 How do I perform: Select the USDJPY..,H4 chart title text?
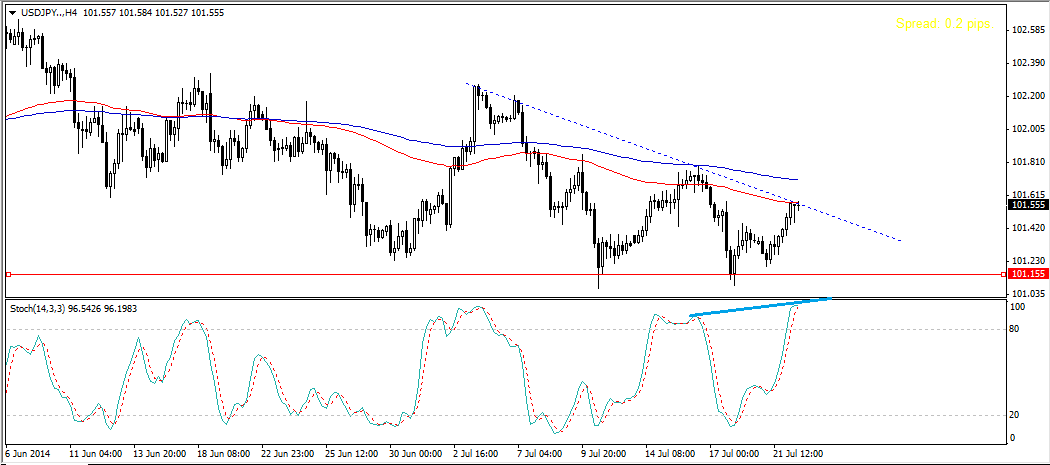(49, 13)
